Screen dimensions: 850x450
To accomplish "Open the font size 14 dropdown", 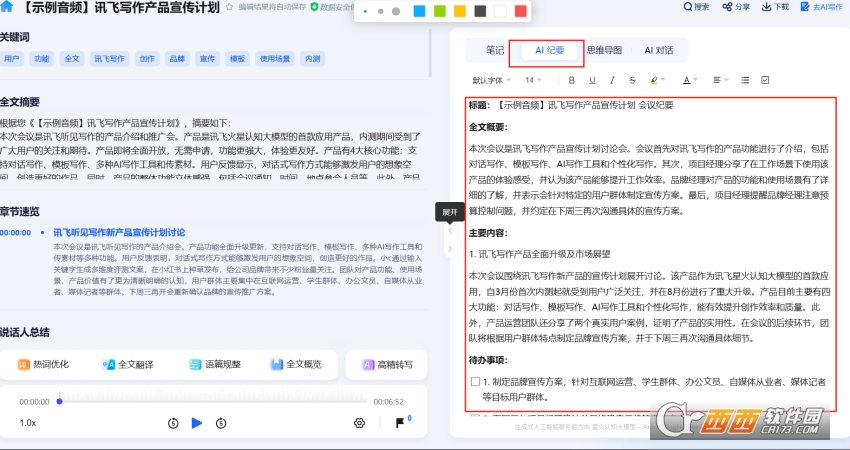I will click(533, 80).
